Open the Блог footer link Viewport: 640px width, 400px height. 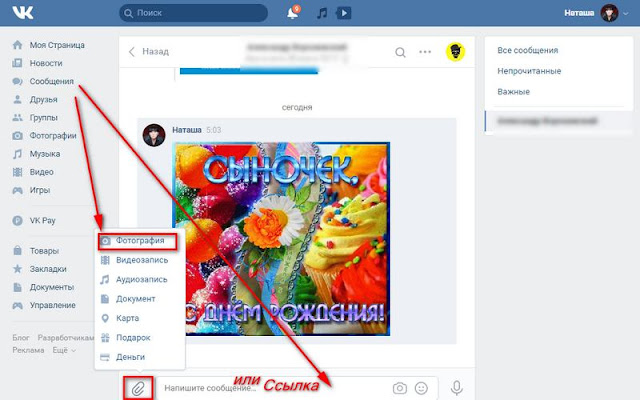[x=21, y=338]
